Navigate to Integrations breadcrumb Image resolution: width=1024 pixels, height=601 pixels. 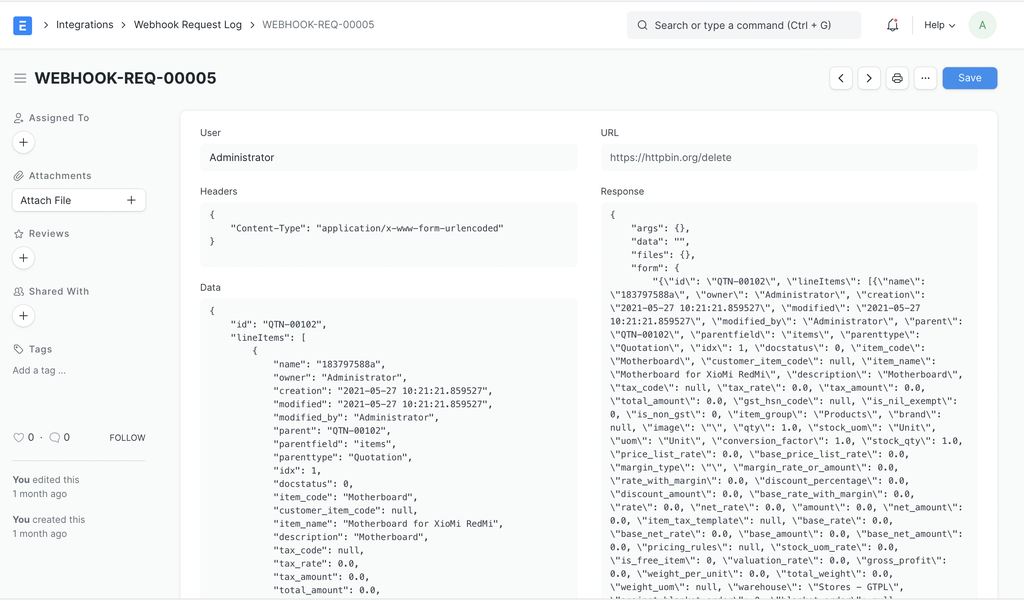coord(85,25)
